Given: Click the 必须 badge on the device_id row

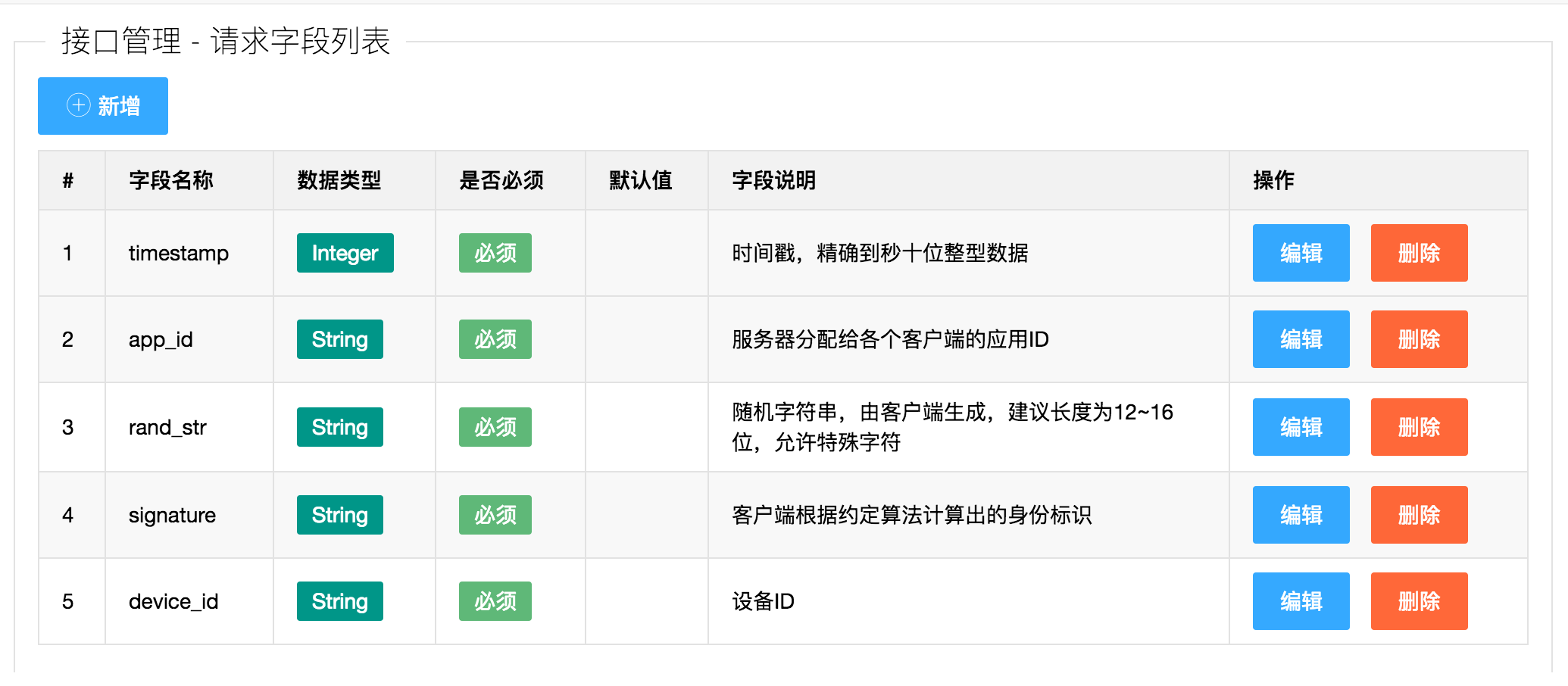Looking at the screenshot, I should [494, 600].
